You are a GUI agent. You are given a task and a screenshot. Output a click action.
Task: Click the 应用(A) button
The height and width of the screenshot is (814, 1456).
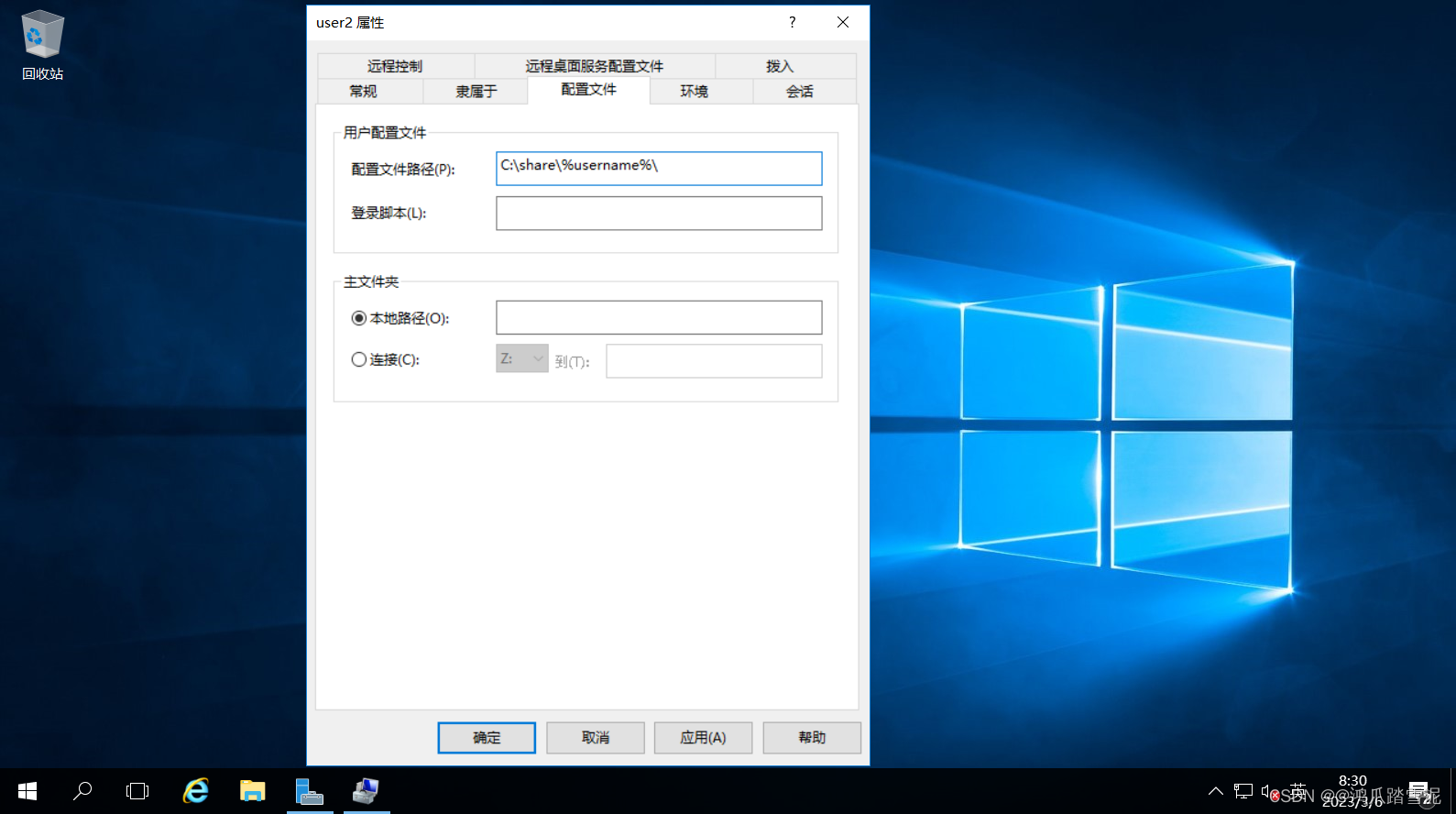703,738
